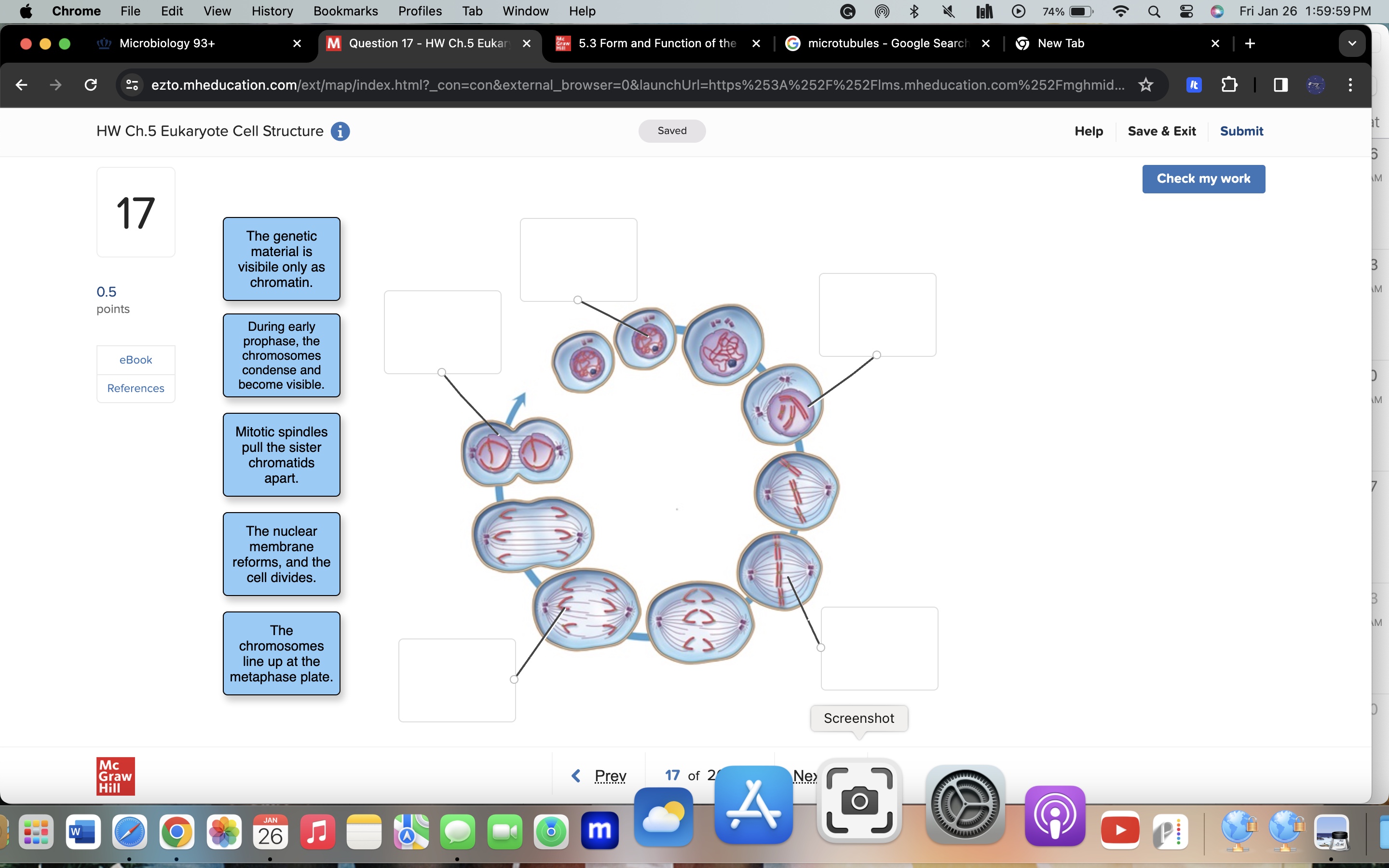Click the Check my work button
The height and width of the screenshot is (868, 1389).
click(x=1203, y=178)
